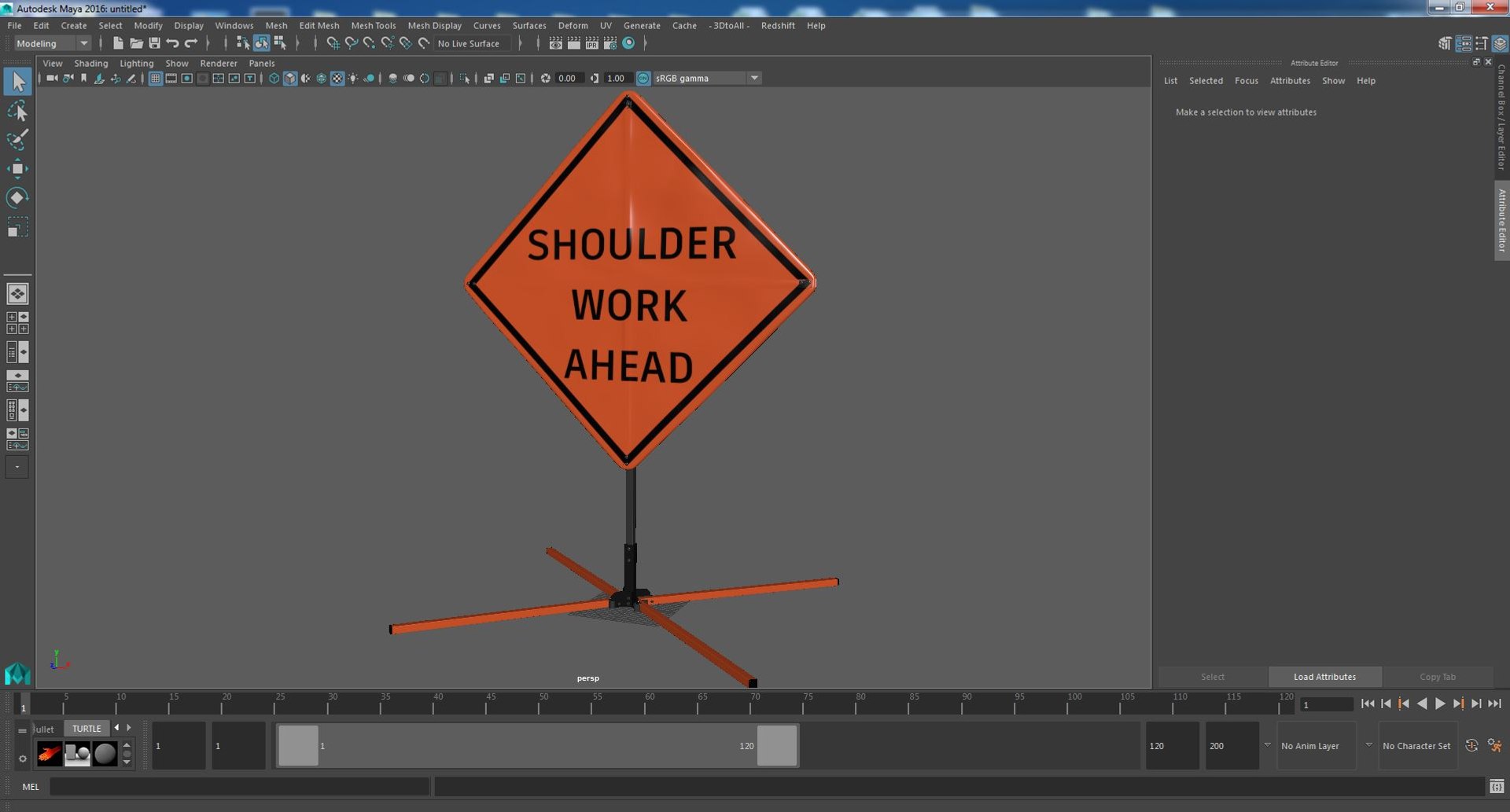Image resolution: width=1510 pixels, height=812 pixels.
Task: Click the MEL command line input field
Action: click(239, 786)
